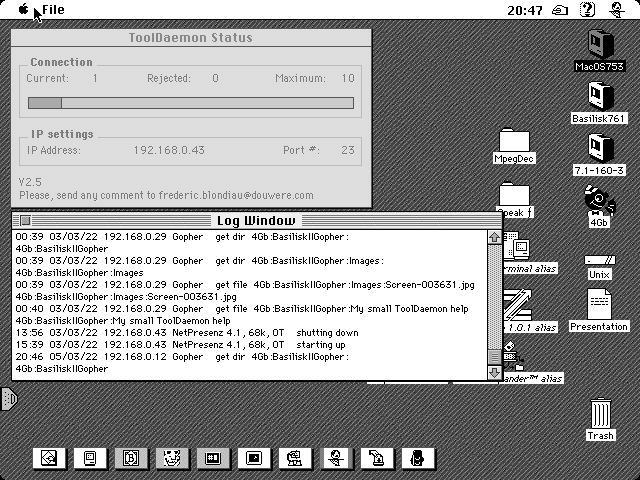The height and width of the screenshot is (480, 640).
Task: Select the MacOS753 disk icon
Action: (600, 43)
